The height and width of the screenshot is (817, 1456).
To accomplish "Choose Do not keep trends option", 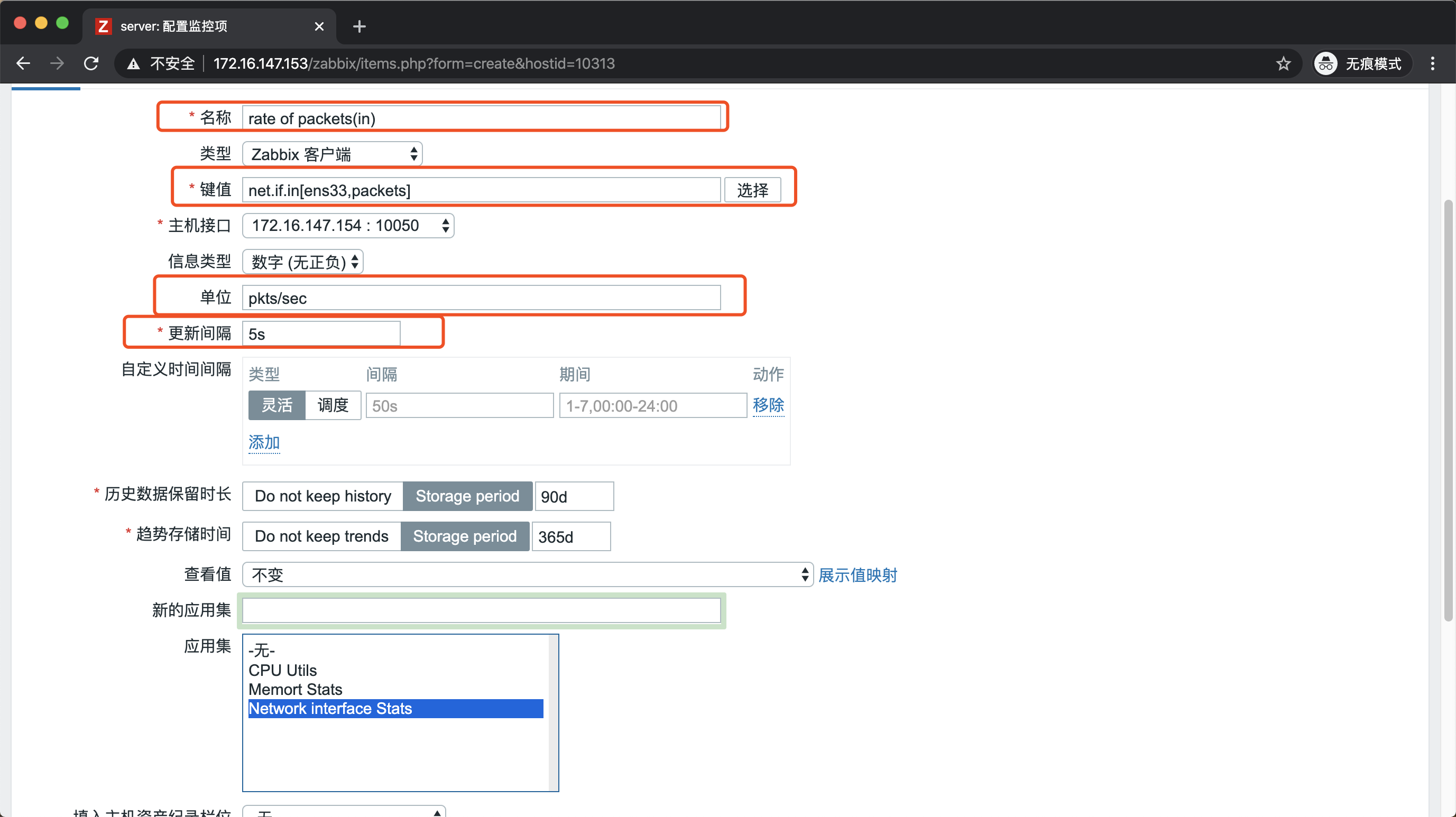I will coord(321,536).
